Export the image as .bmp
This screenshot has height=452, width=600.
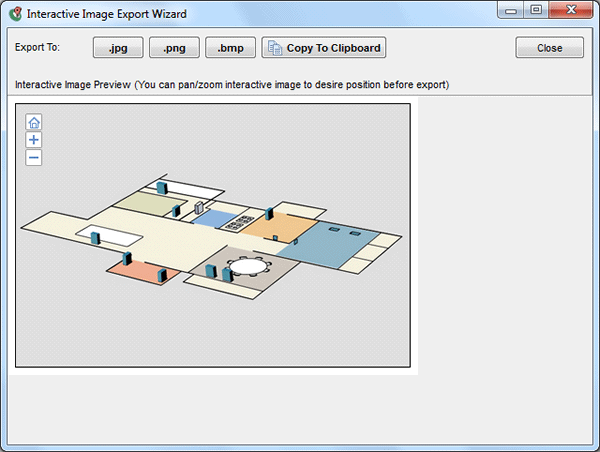tap(230, 48)
